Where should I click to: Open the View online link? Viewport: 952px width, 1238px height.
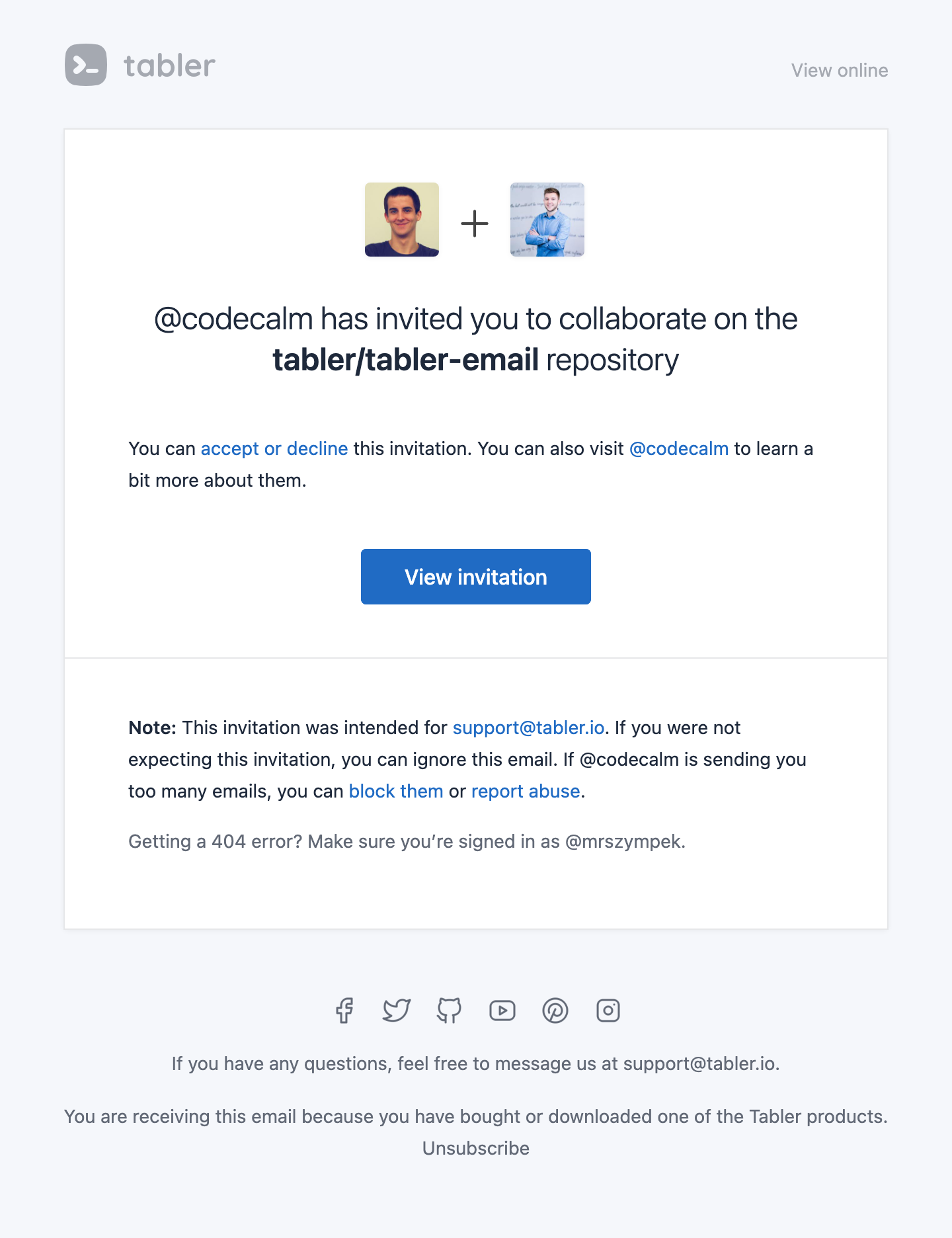pyautogui.click(x=840, y=70)
